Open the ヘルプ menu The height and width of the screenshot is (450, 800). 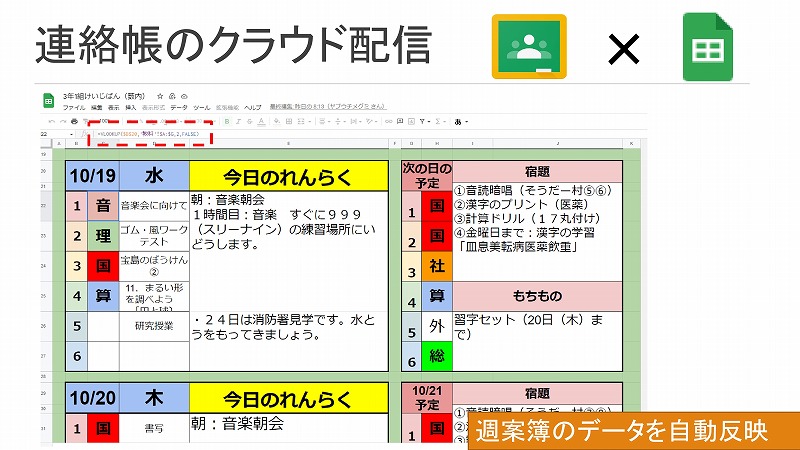[252, 107]
